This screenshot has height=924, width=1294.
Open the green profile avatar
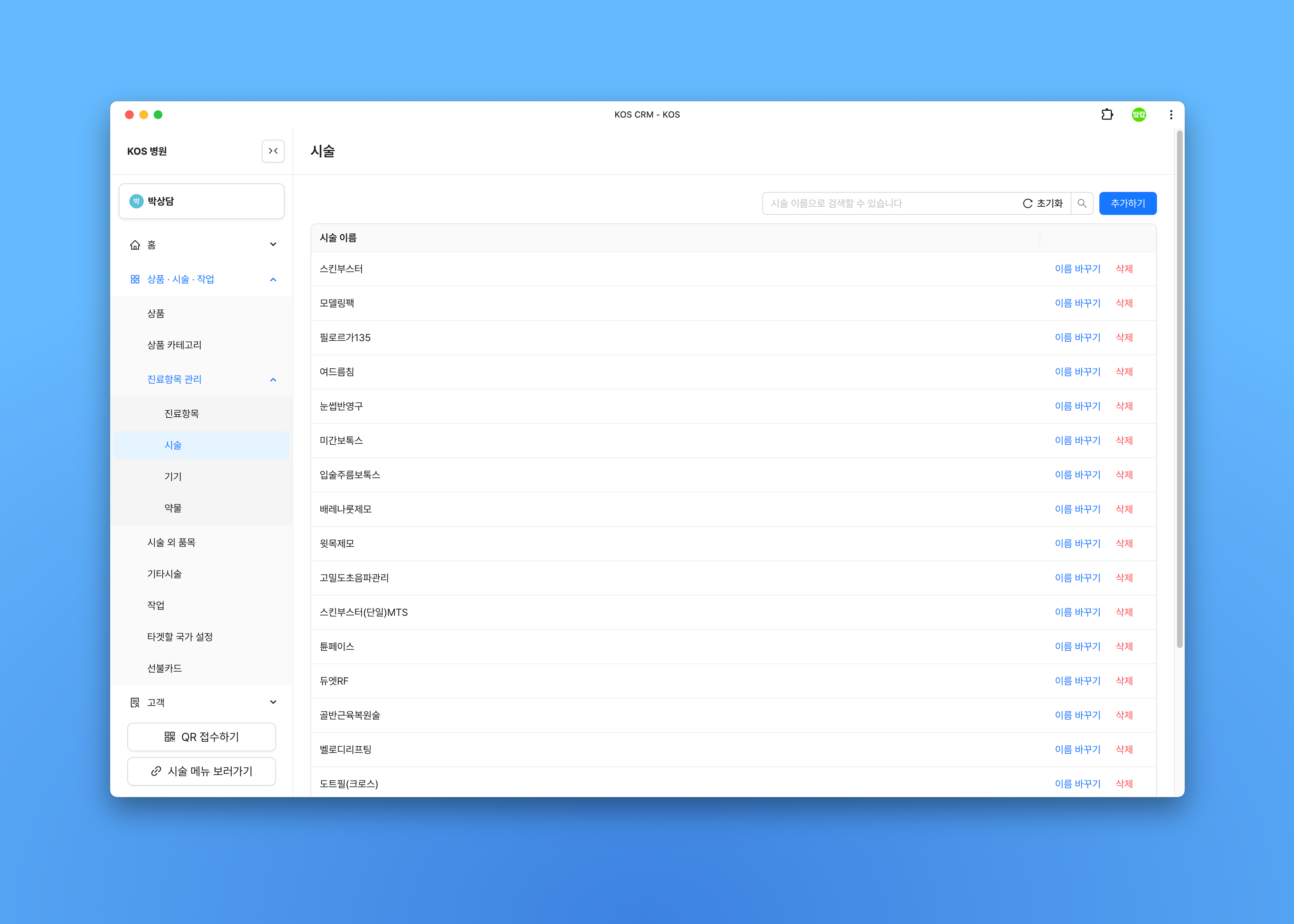pos(1139,115)
